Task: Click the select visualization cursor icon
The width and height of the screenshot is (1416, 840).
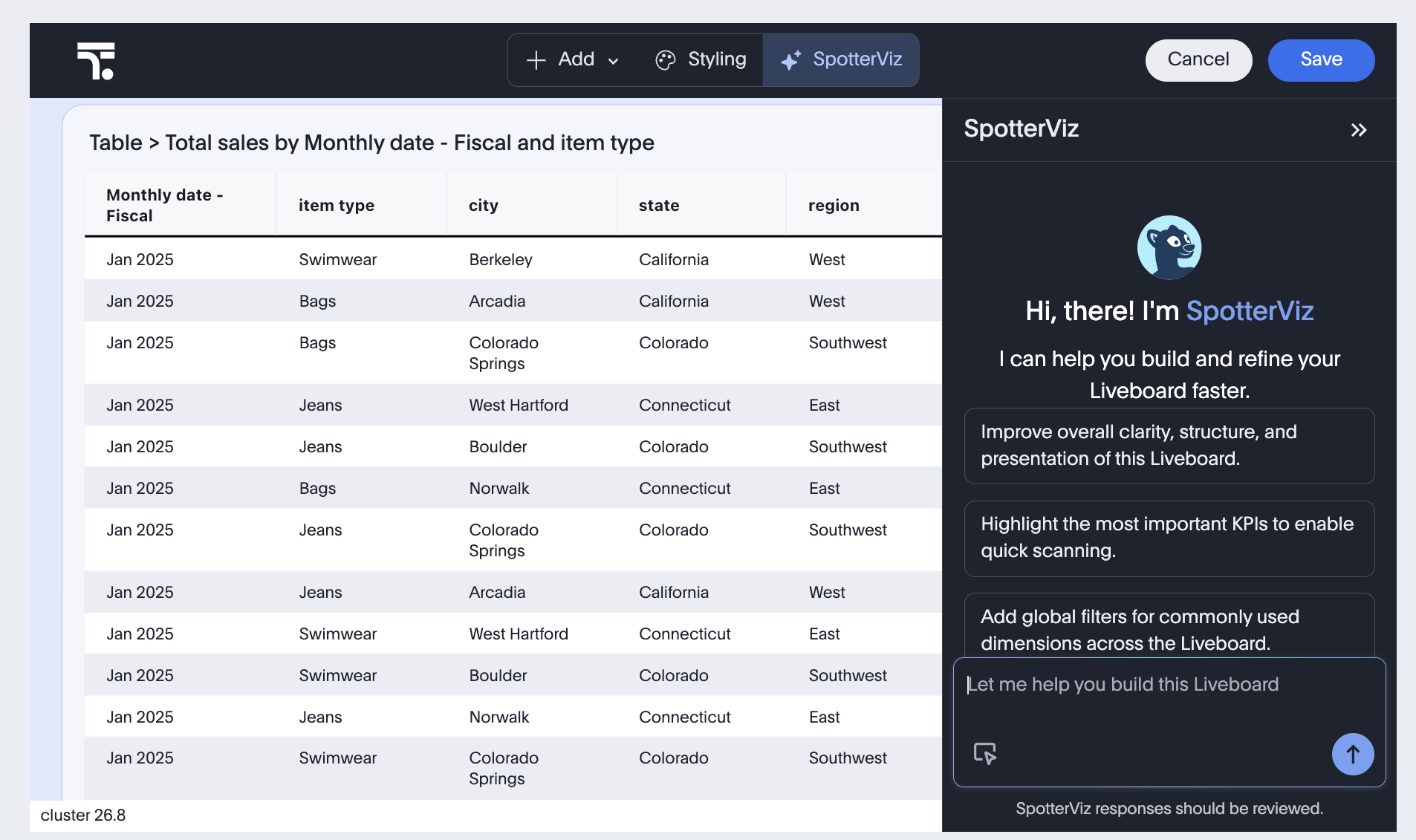Action: pyautogui.click(x=985, y=753)
